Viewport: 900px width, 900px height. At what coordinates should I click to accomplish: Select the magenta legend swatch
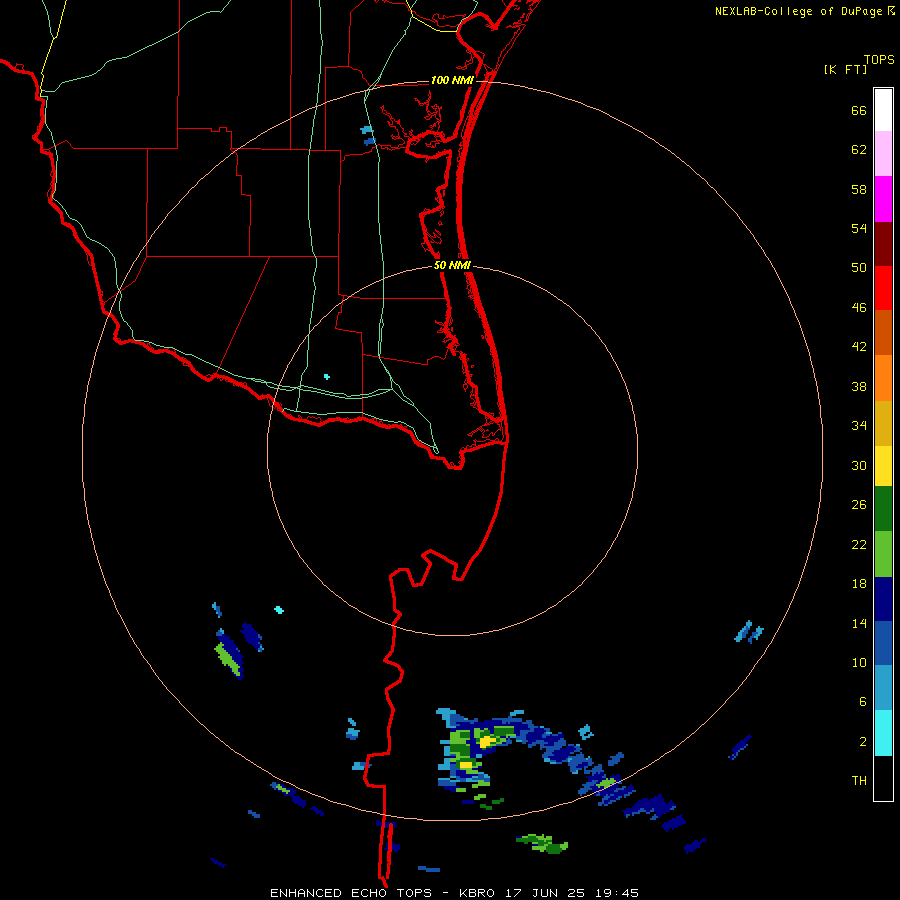click(x=883, y=199)
